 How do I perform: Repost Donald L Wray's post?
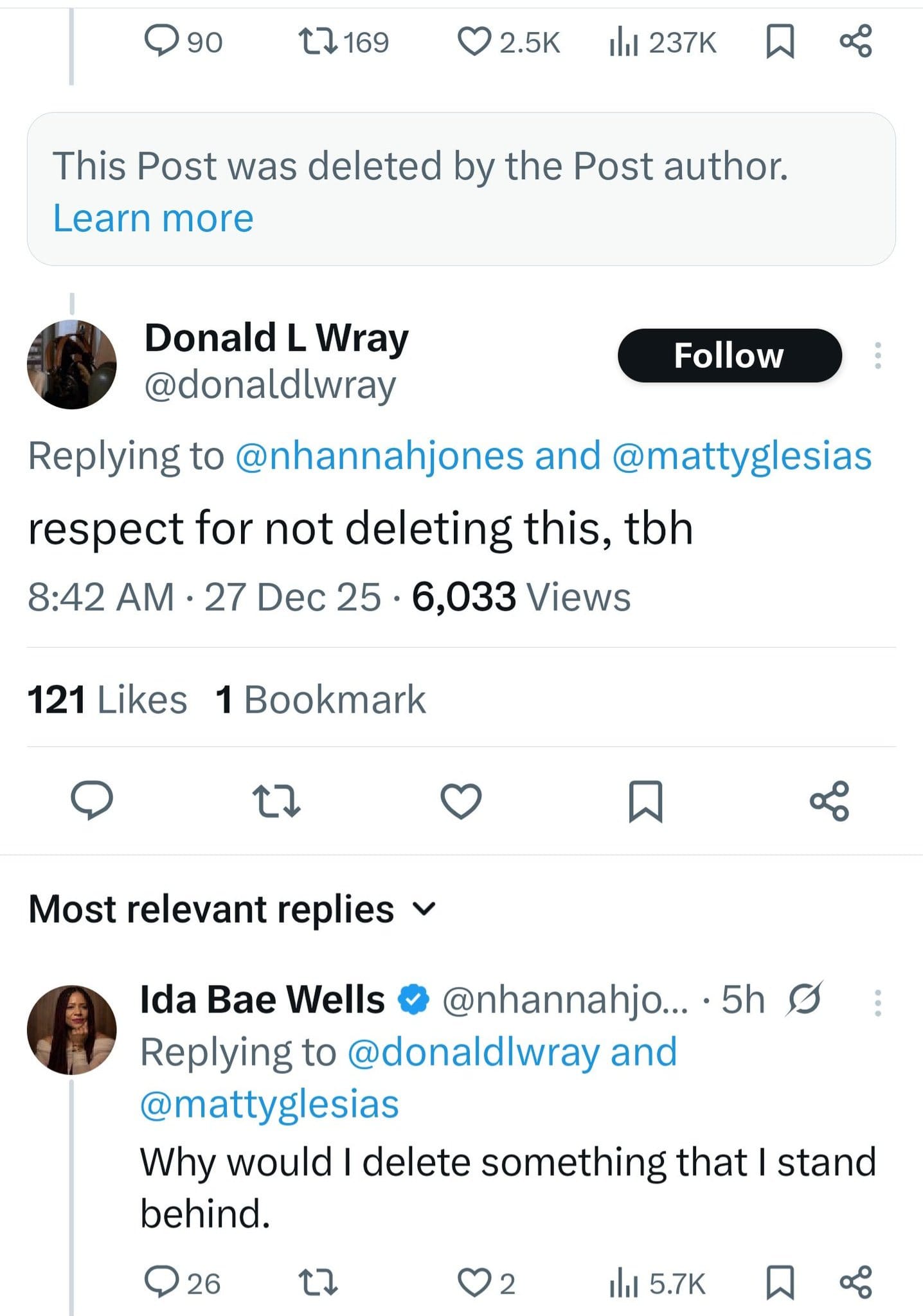(276, 801)
